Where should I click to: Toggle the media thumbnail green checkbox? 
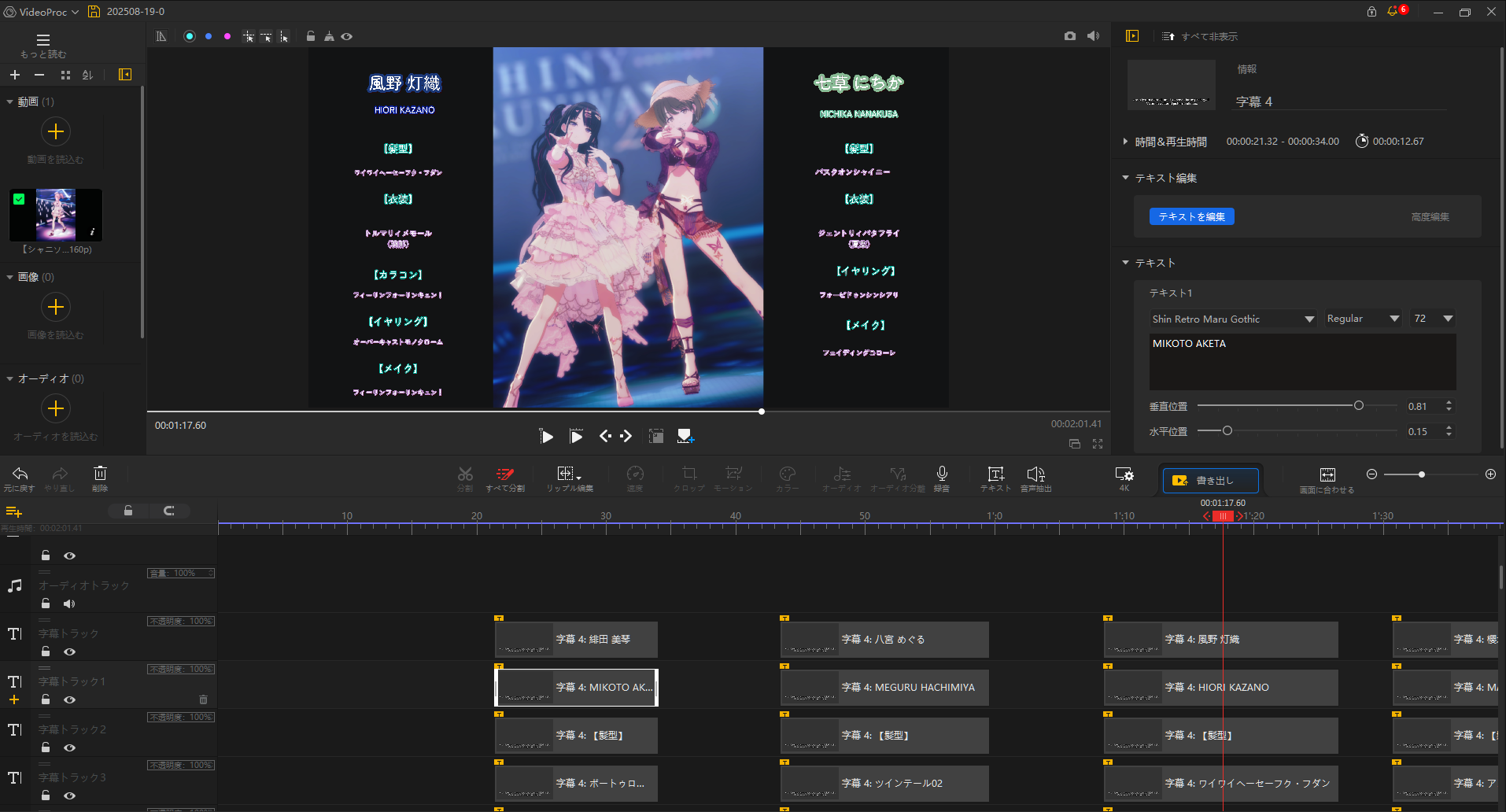pos(19,199)
